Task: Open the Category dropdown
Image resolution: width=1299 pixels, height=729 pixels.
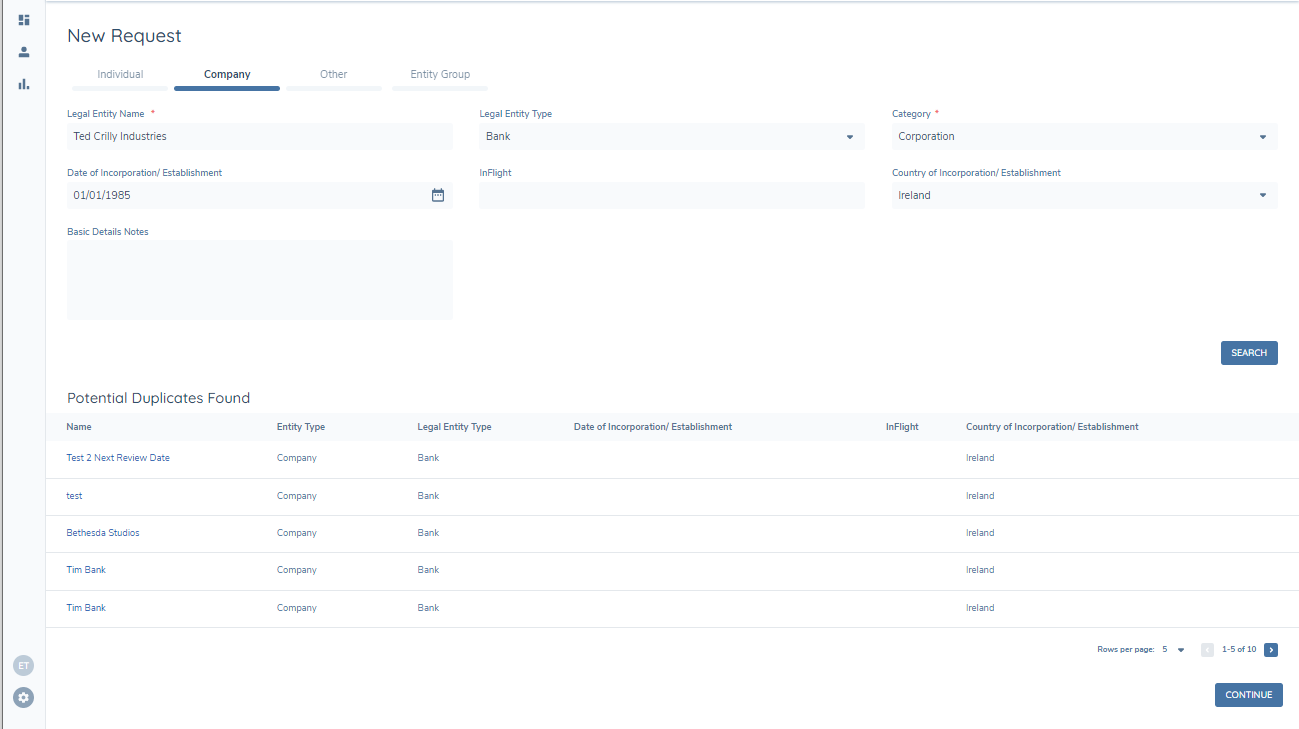Action: (x=1262, y=137)
